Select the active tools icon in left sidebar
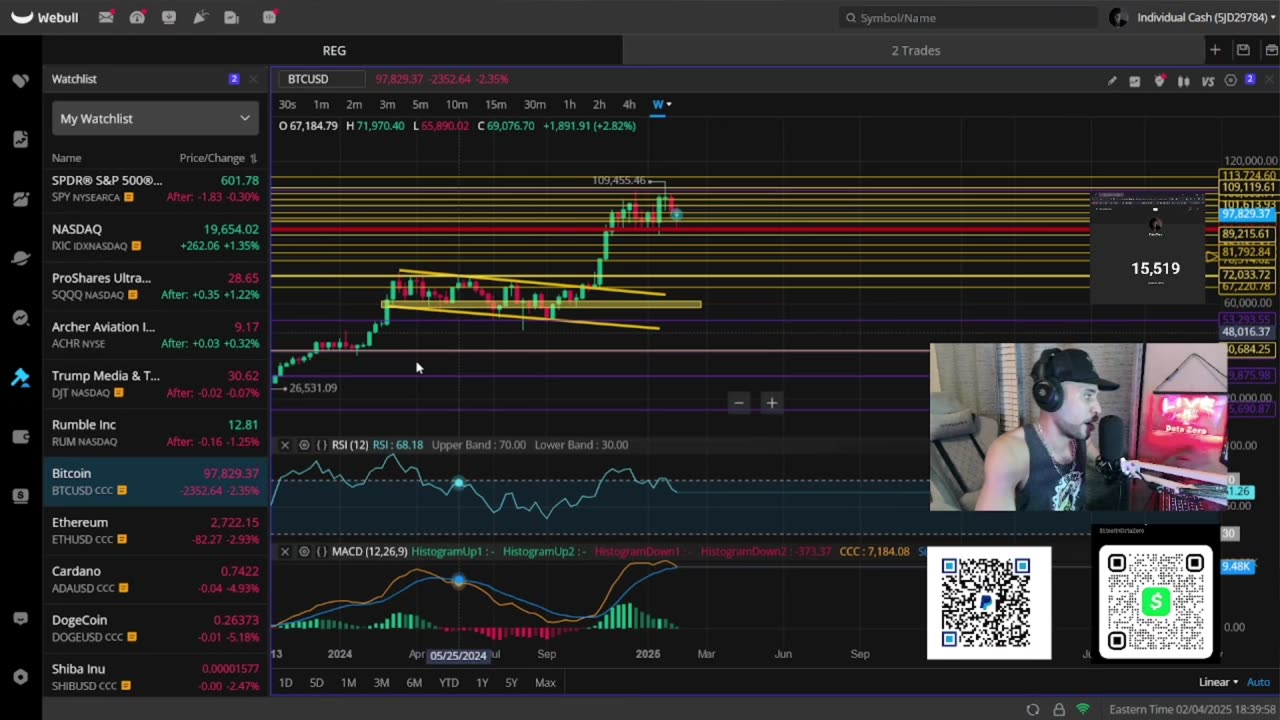The height and width of the screenshot is (720, 1280). (20, 377)
